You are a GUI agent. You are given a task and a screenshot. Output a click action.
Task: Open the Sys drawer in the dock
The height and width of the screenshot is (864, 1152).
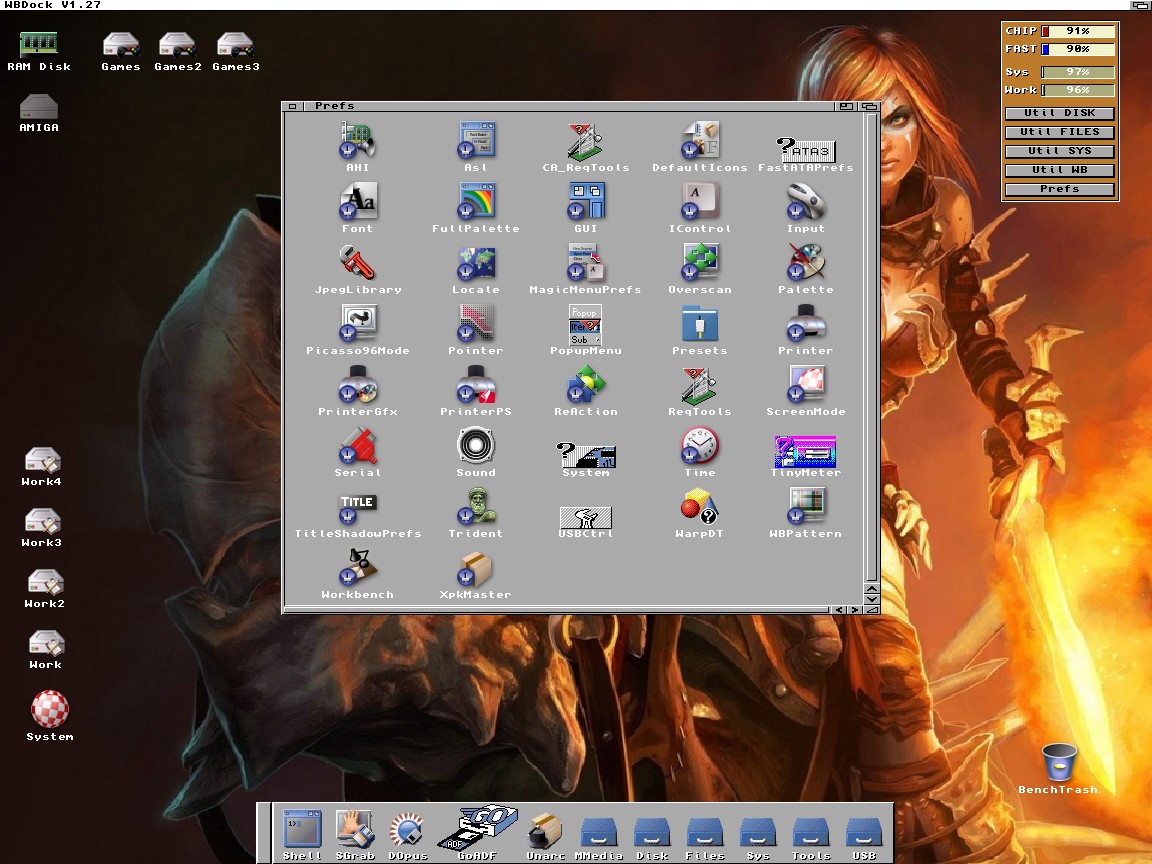point(758,832)
